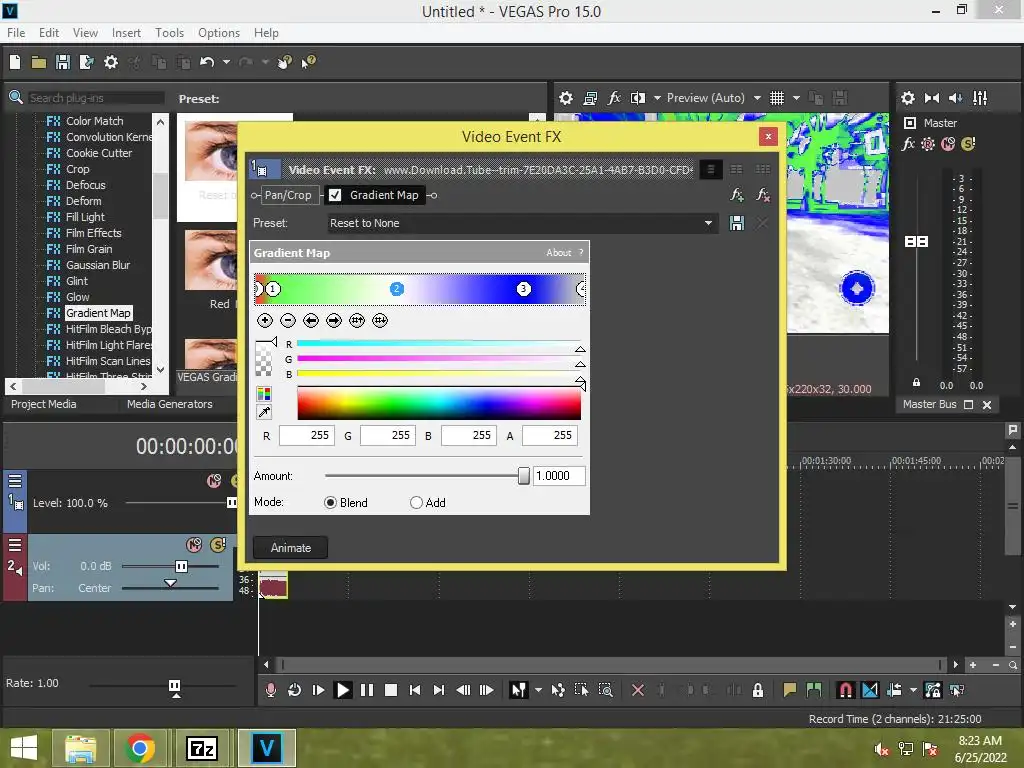This screenshot has width=1024, height=768.
Task: Open 7-Zip from the taskbar
Action: [201, 748]
